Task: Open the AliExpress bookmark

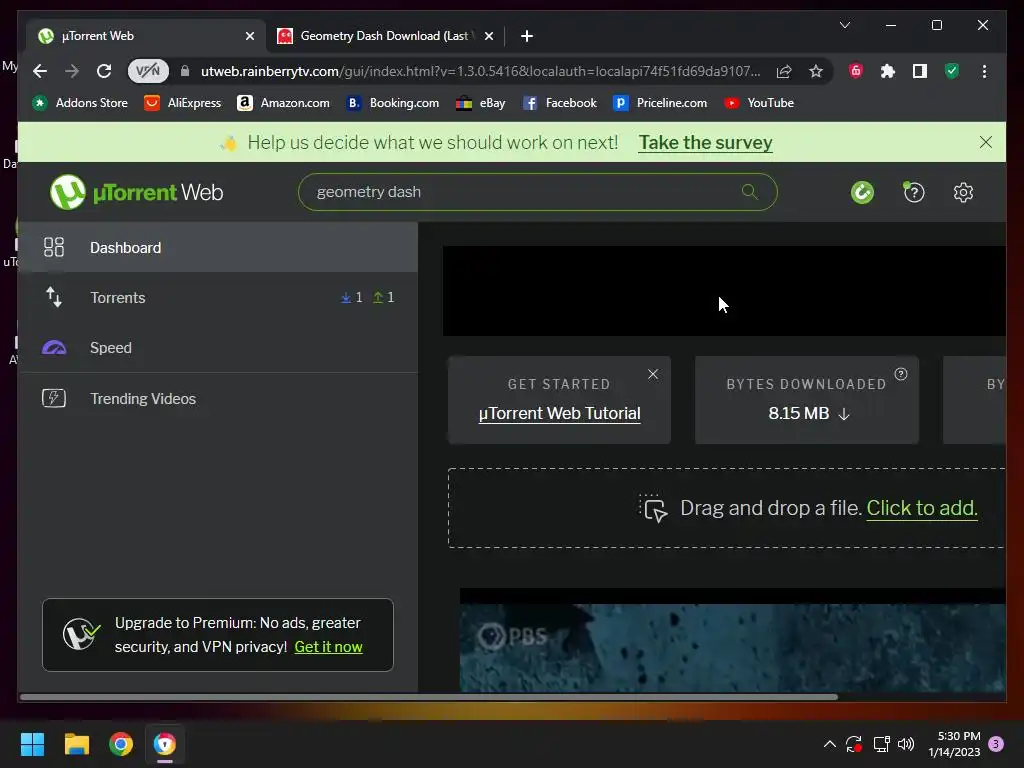Action: [x=182, y=103]
